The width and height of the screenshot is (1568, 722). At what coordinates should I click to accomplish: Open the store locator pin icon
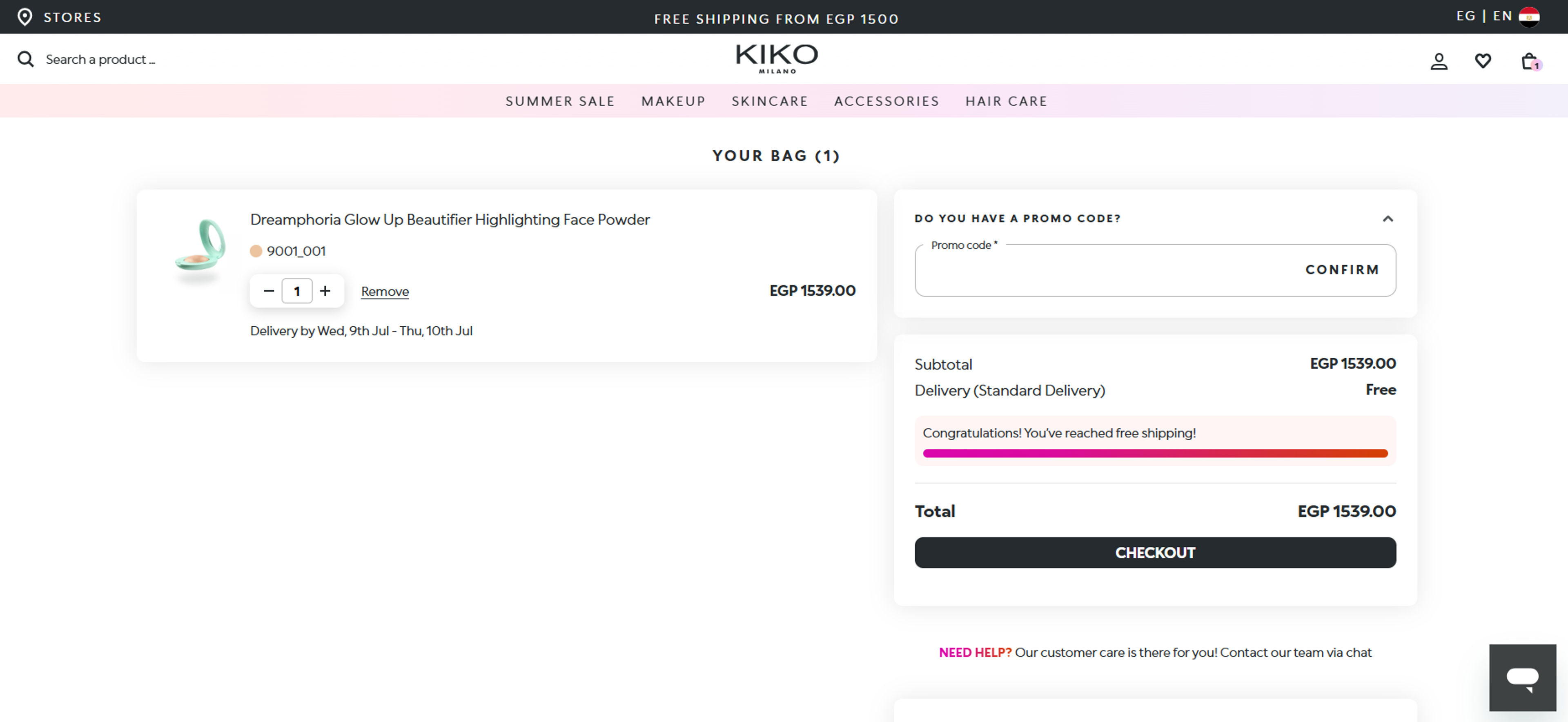24,17
